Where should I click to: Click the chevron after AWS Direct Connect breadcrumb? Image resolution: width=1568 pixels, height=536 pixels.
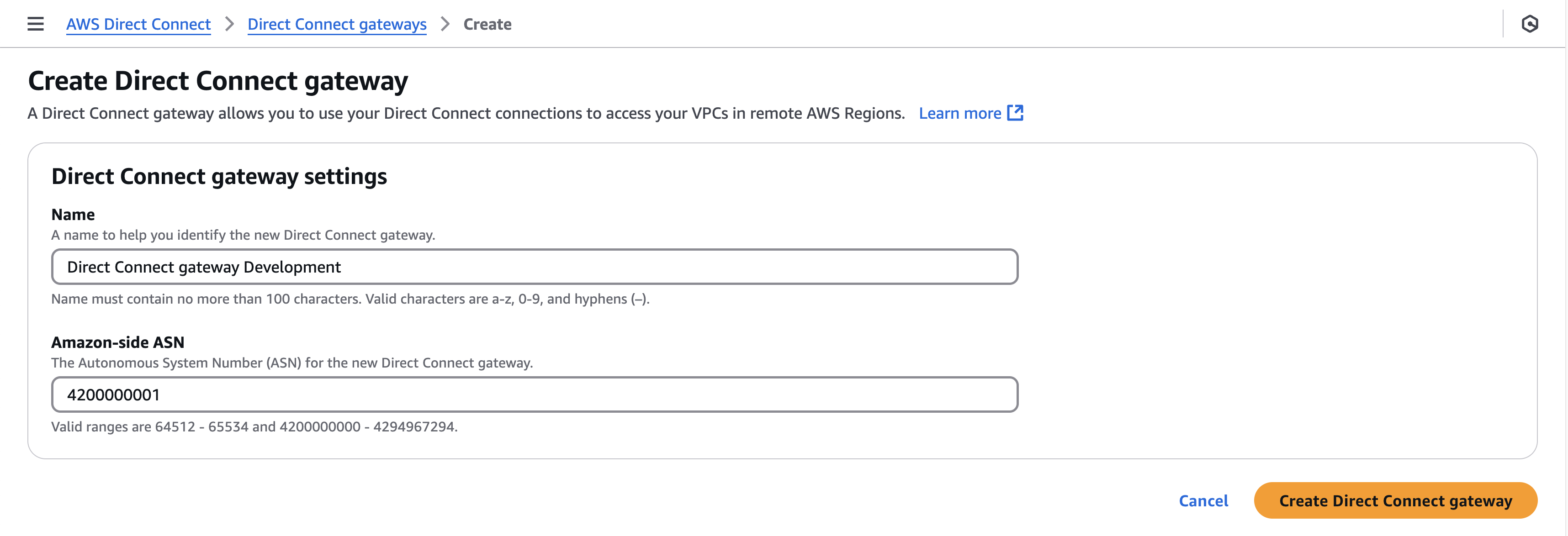coord(229,24)
